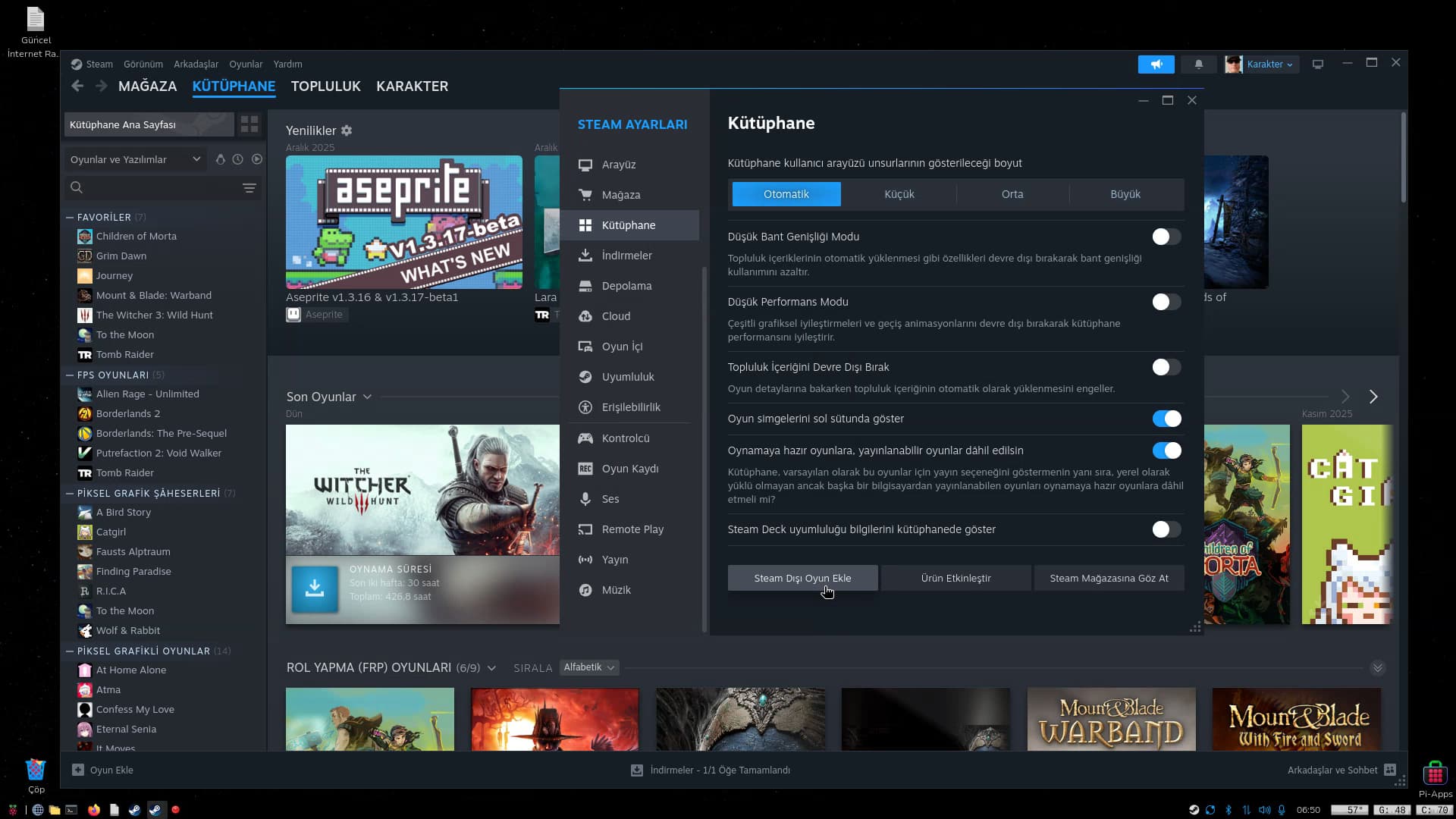Viewport: 1456px width, 819px height.
Task: Click the Ürün Etkinleştir button
Action: pyautogui.click(x=955, y=578)
